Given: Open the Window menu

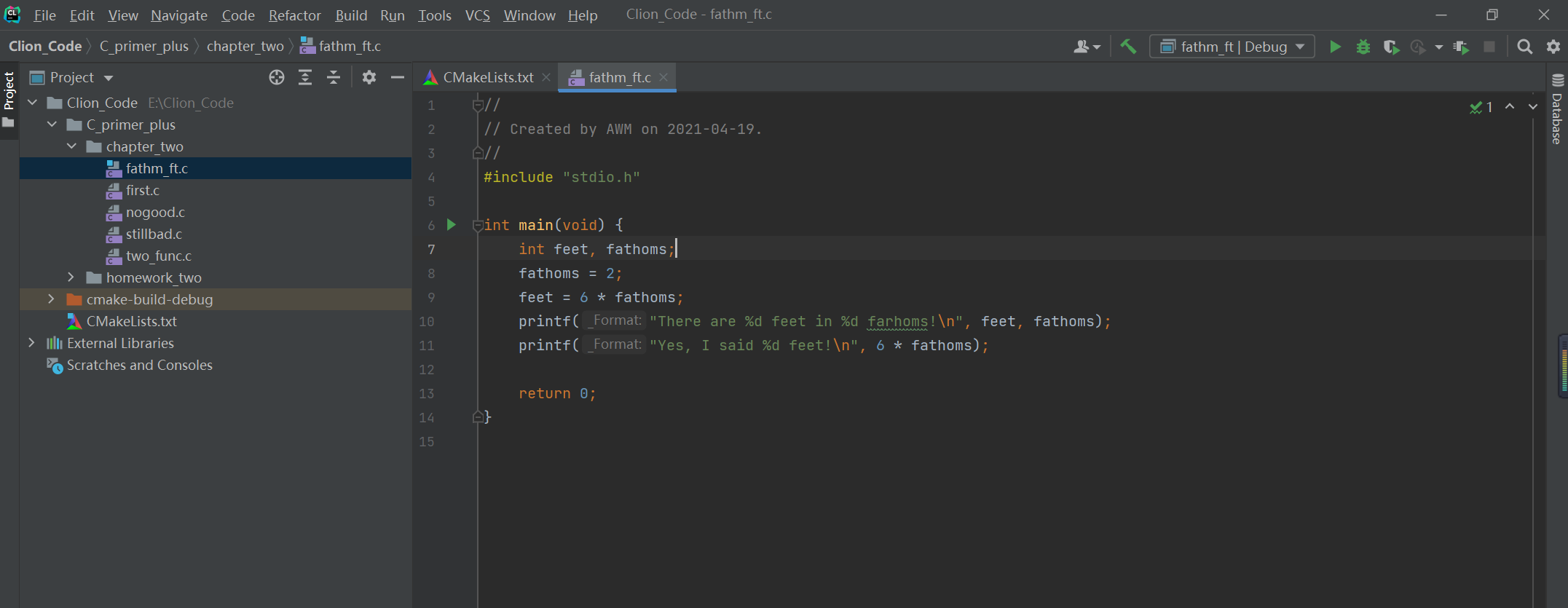Looking at the screenshot, I should (x=529, y=15).
